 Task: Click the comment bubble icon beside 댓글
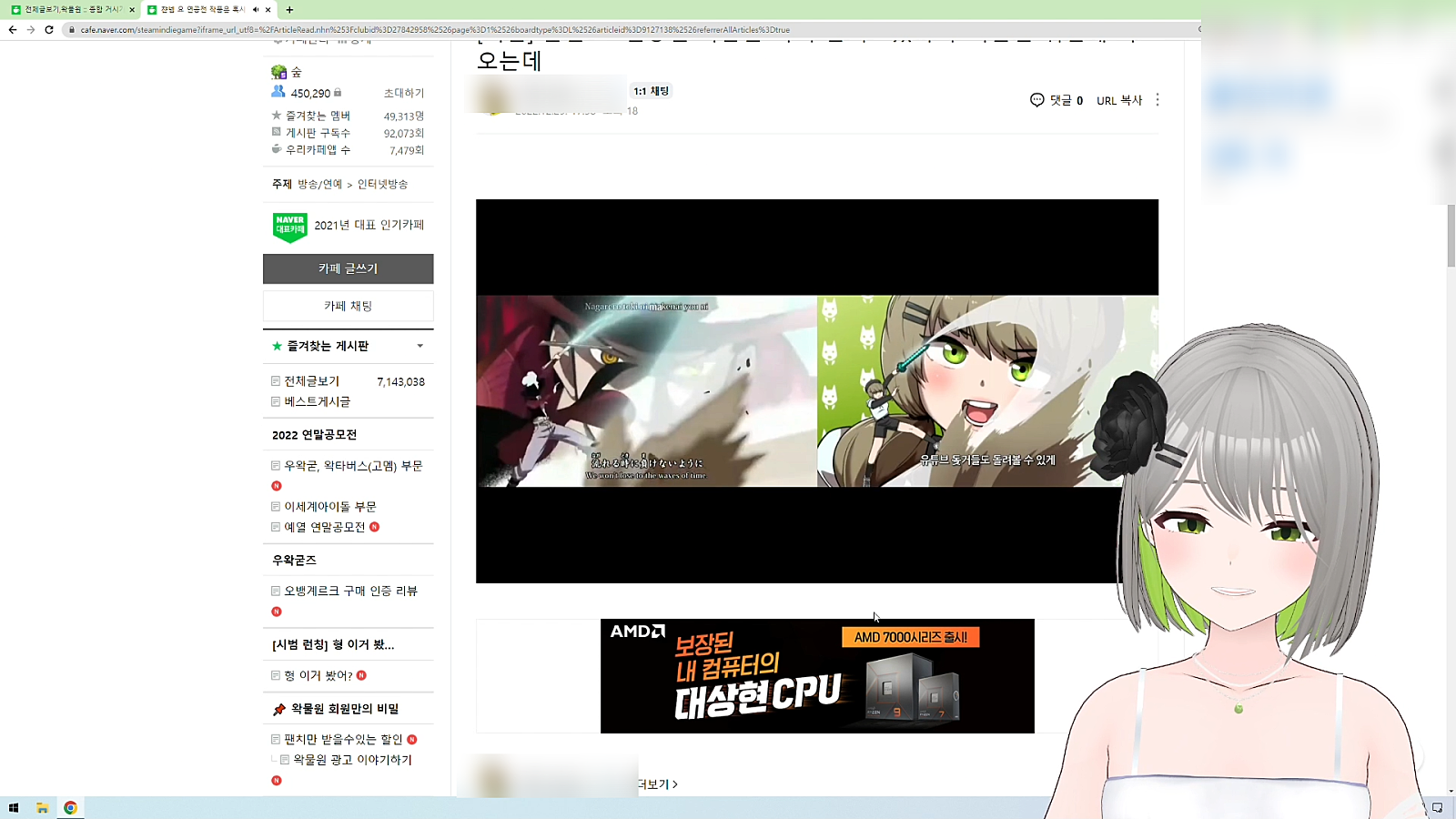(1036, 100)
